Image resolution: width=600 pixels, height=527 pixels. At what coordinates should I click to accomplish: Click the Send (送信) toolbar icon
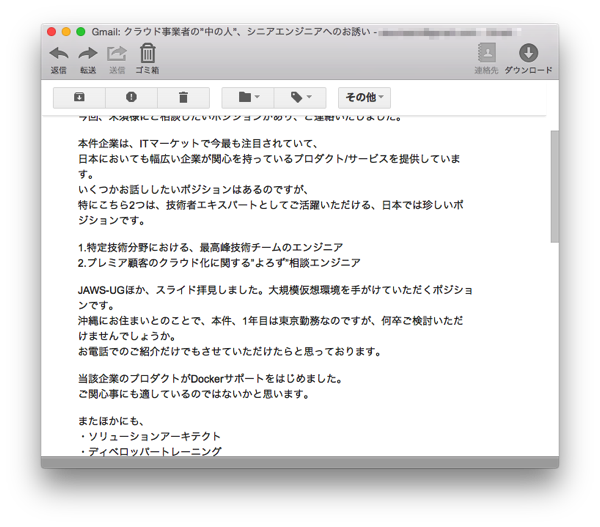(117, 53)
